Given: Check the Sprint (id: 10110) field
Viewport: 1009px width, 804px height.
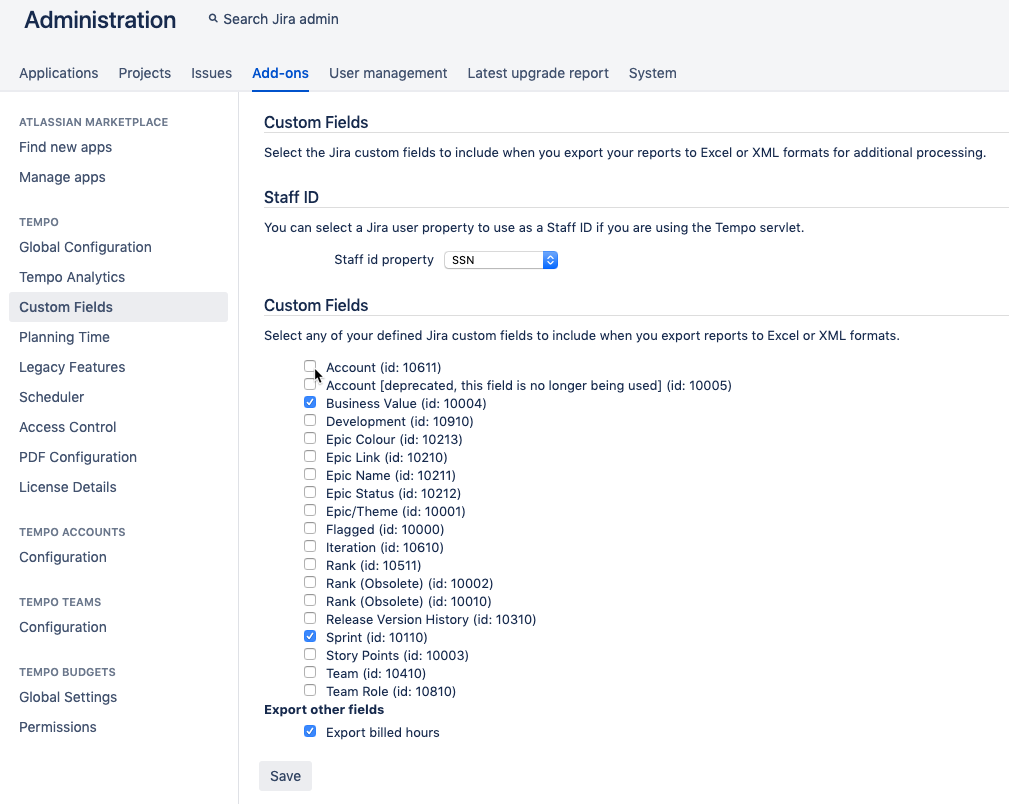Looking at the screenshot, I should tap(310, 637).
